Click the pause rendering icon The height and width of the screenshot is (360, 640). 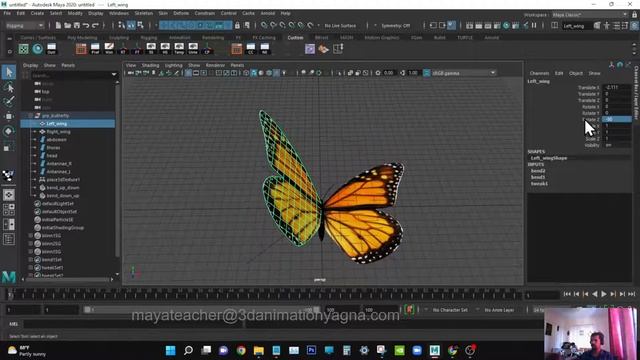tap(534, 25)
